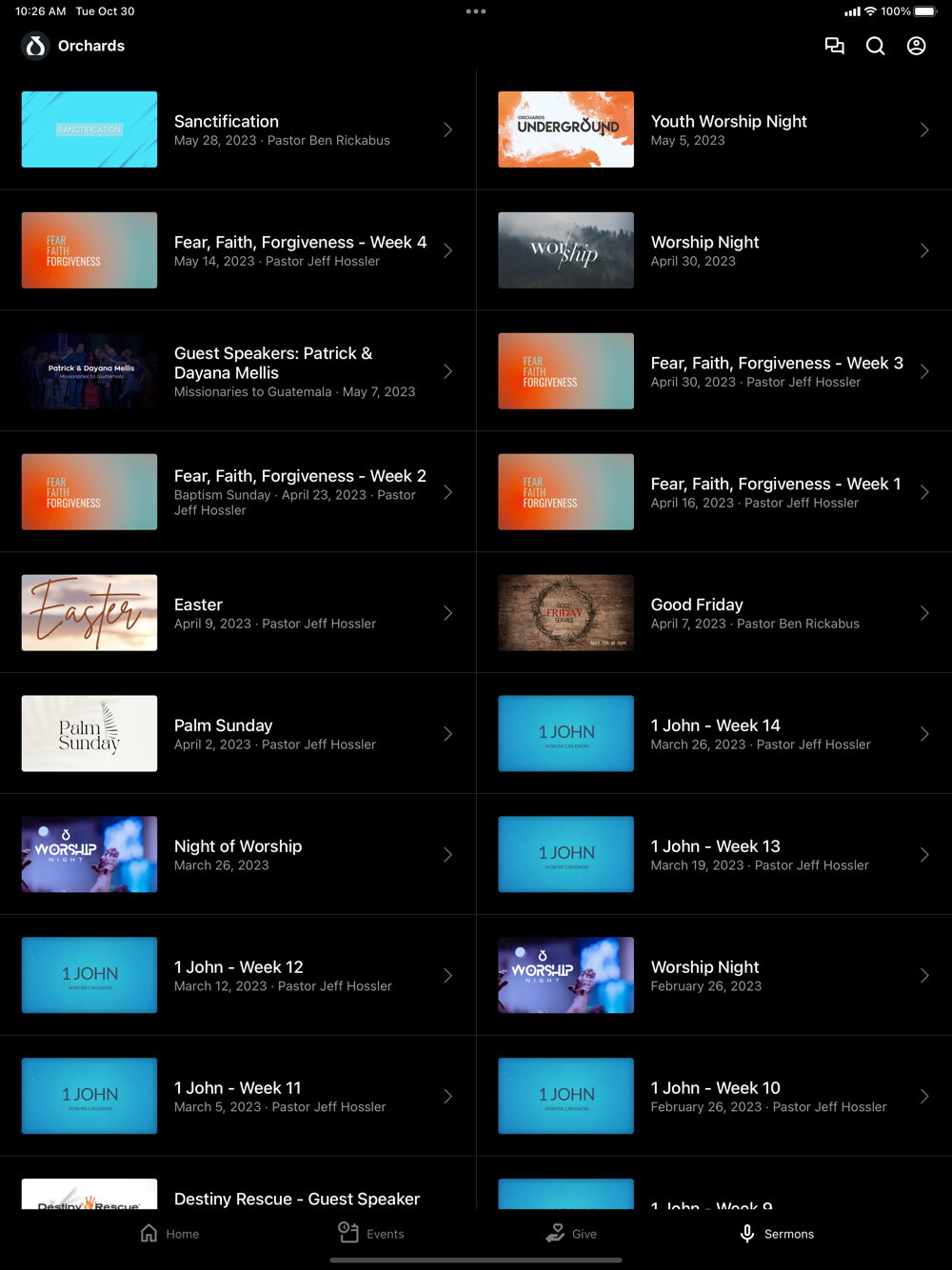The height and width of the screenshot is (1270, 952).
Task: Open the foggy forest worship thumbnail
Action: click(566, 250)
